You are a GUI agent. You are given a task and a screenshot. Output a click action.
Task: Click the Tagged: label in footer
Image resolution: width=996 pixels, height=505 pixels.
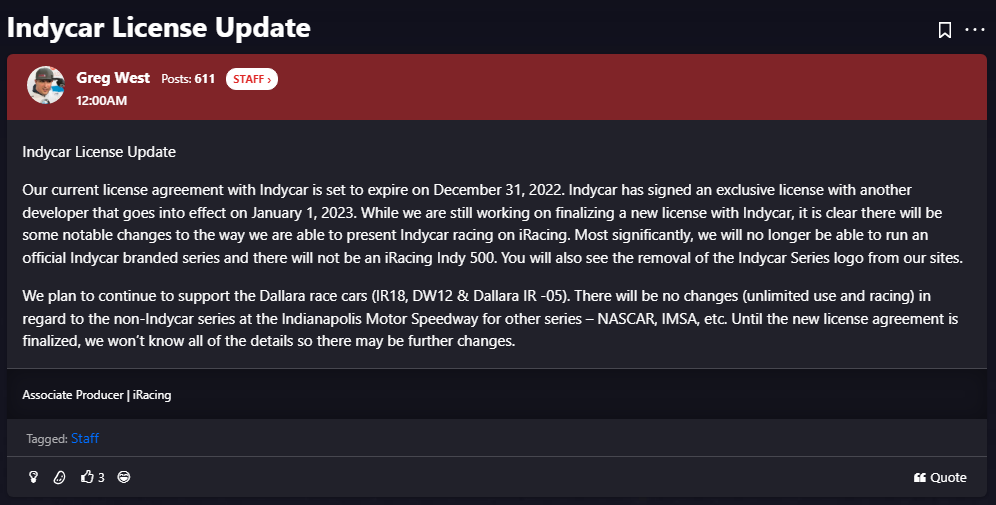(47, 438)
